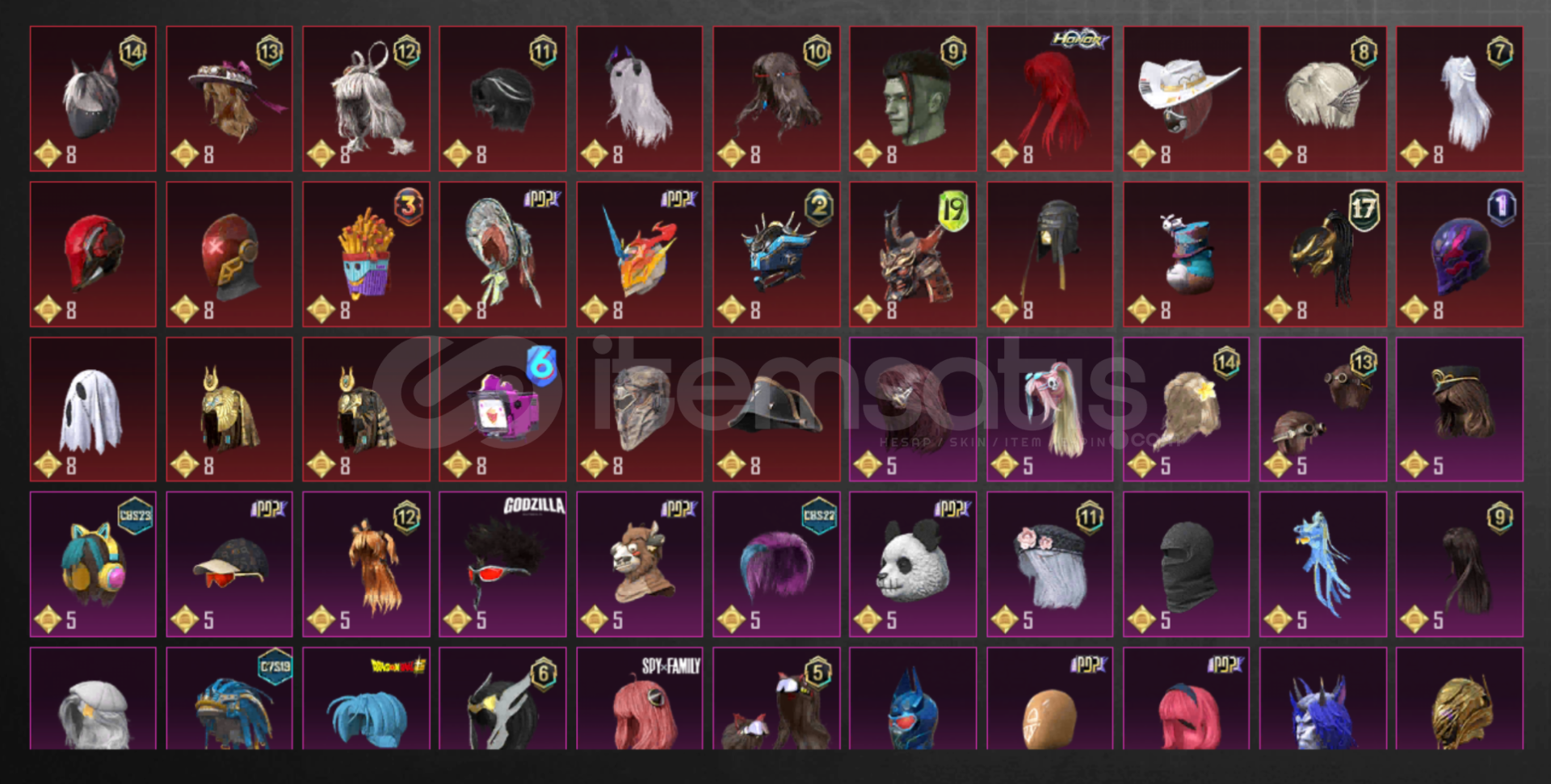
Task: Choose the white ghost sheet mask
Action: (x=93, y=409)
